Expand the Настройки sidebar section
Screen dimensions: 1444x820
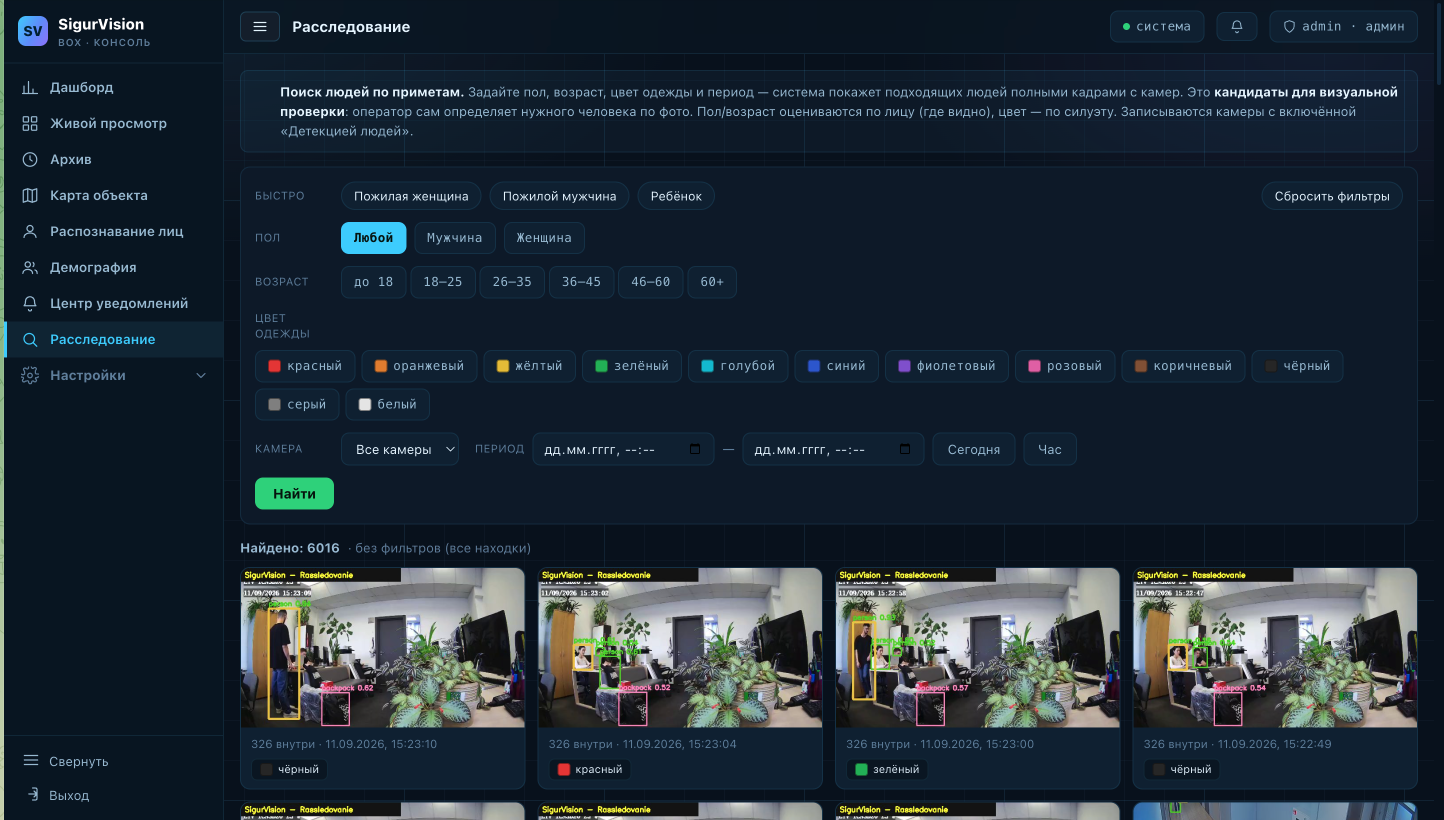pyautogui.click(x=114, y=375)
